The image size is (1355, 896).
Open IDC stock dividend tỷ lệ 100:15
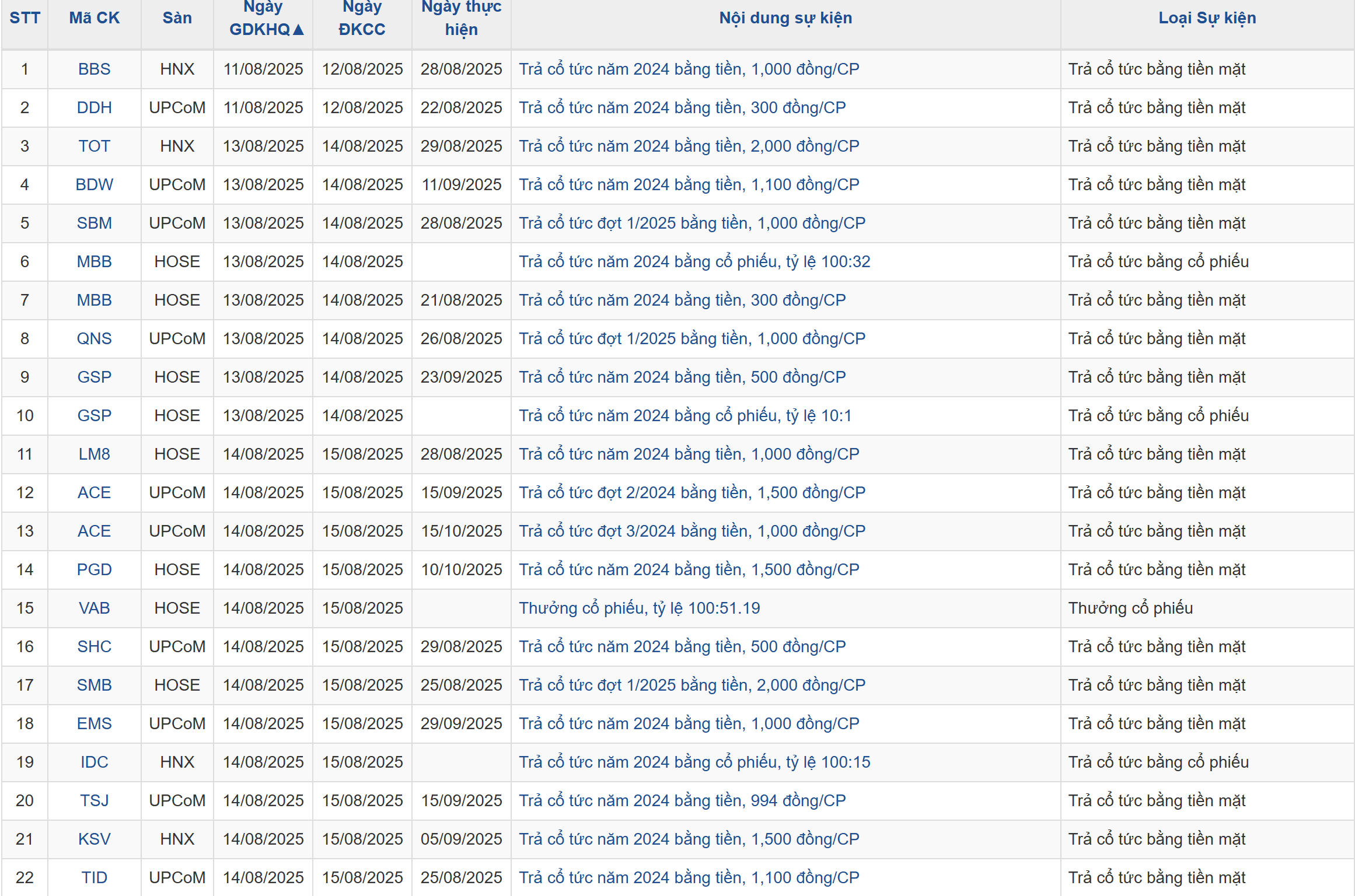694,762
